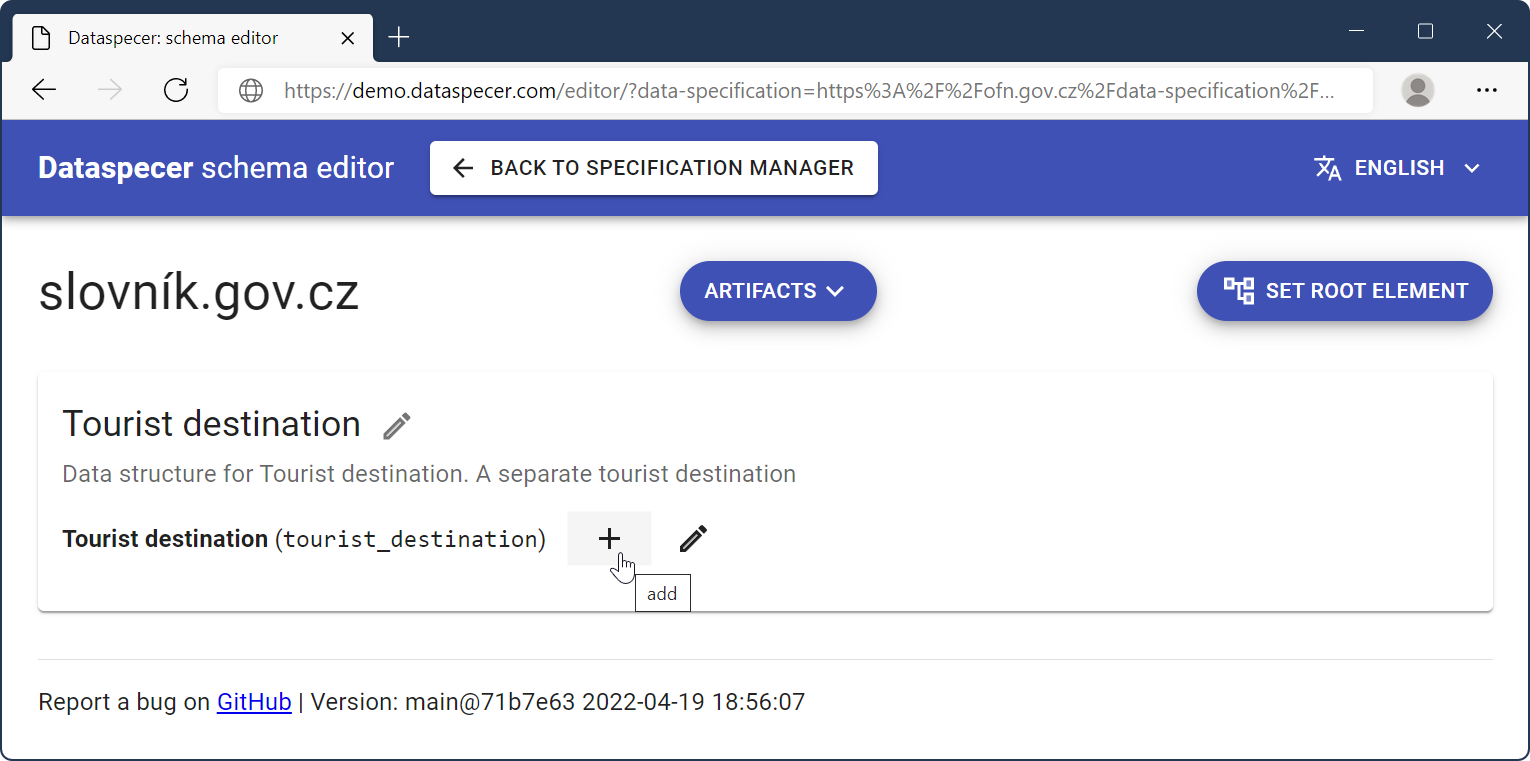Maximize the browser window
This screenshot has width=1530, height=761.
coord(1425,32)
